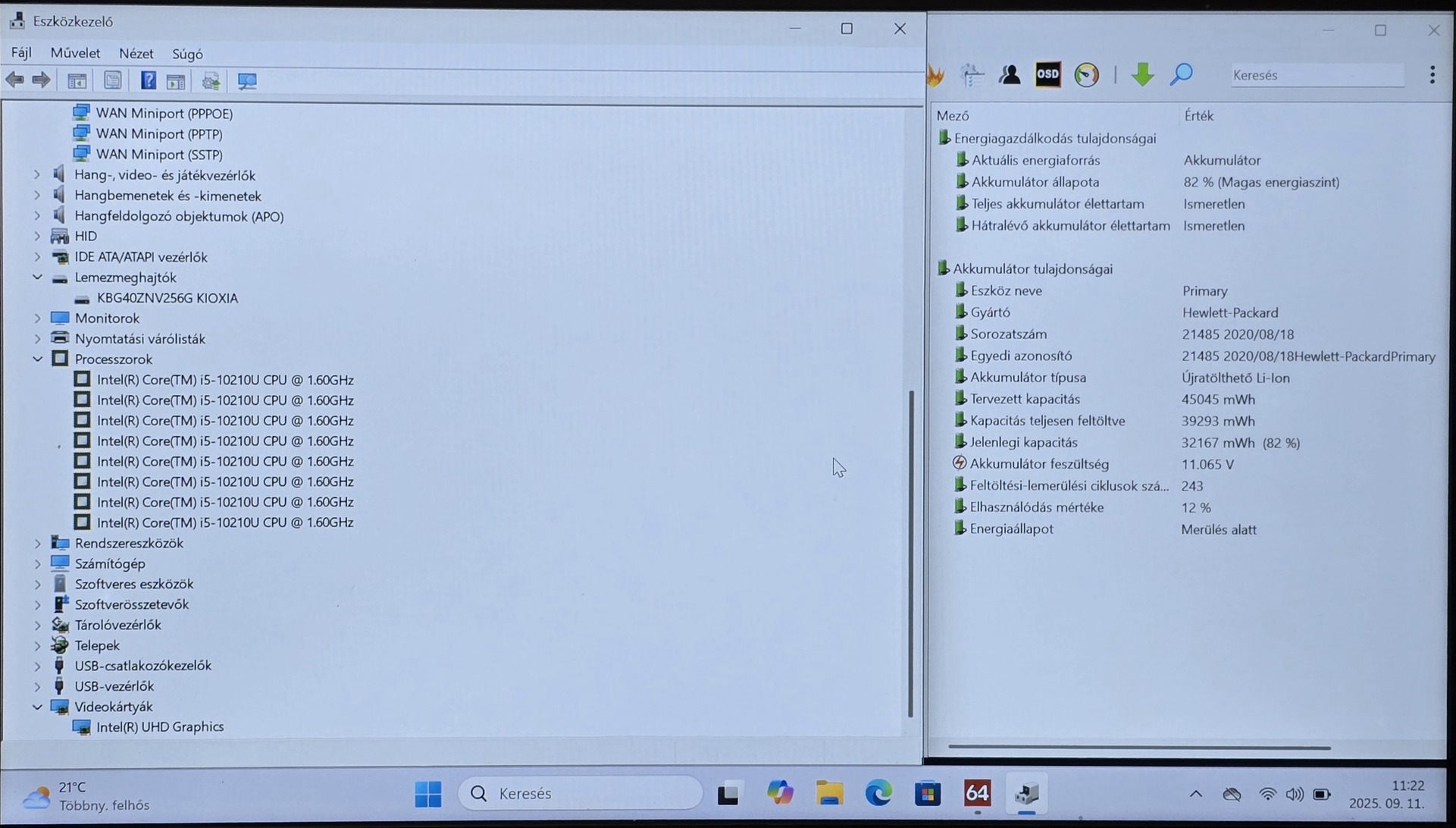The width and height of the screenshot is (1456, 828).
Task: Click the OSD panel icon in AIDA64 toolbar
Action: pyautogui.click(x=1047, y=74)
